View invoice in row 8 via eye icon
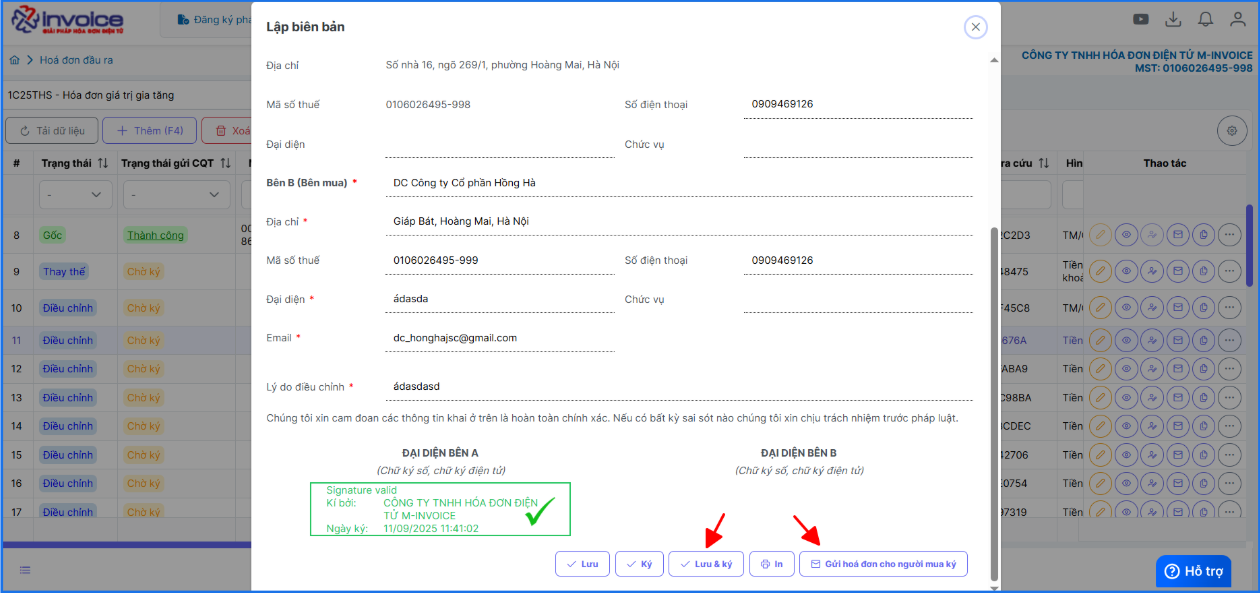The image size is (1260, 593). 1126,235
